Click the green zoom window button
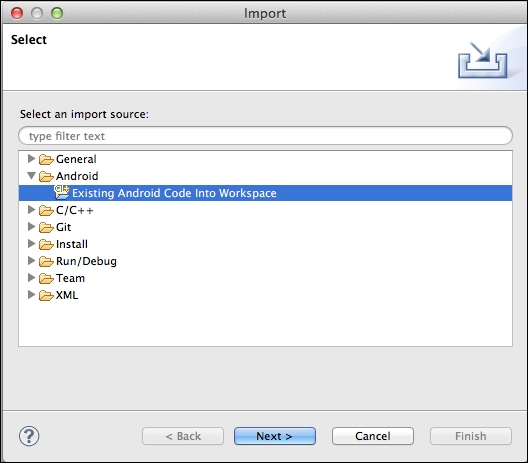This screenshot has width=528, height=463. tap(57, 13)
